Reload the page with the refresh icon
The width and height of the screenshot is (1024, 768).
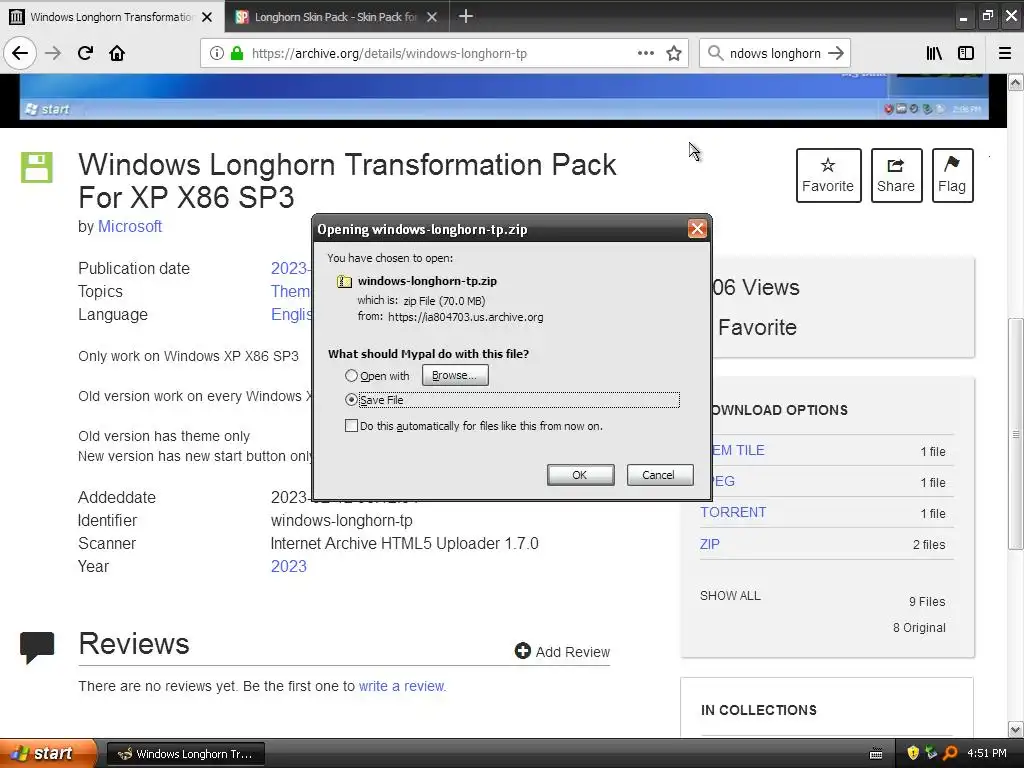pyautogui.click(x=85, y=53)
